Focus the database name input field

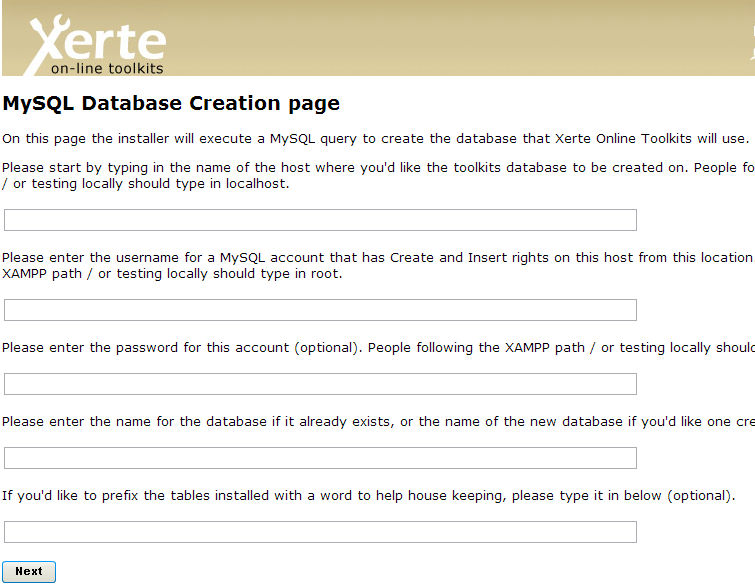pyautogui.click(x=320, y=458)
